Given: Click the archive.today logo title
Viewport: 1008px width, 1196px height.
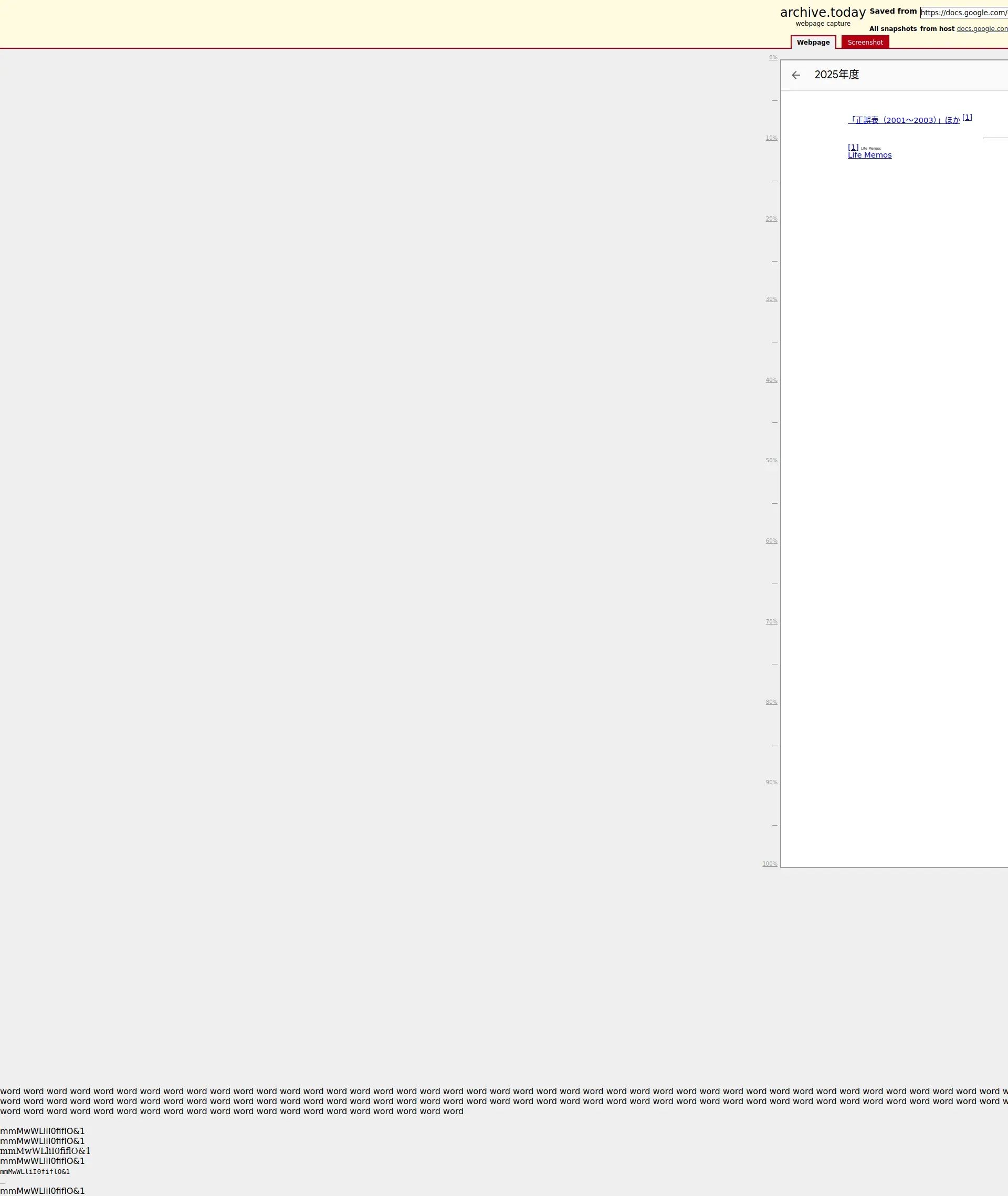Looking at the screenshot, I should (822, 13).
